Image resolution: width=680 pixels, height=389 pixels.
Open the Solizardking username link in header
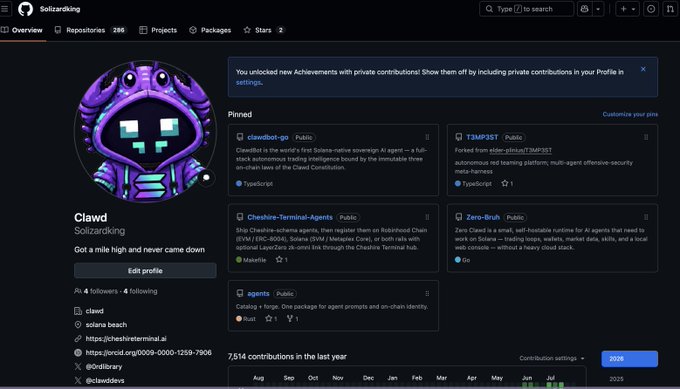pyautogui.click(x=60, y=9)
